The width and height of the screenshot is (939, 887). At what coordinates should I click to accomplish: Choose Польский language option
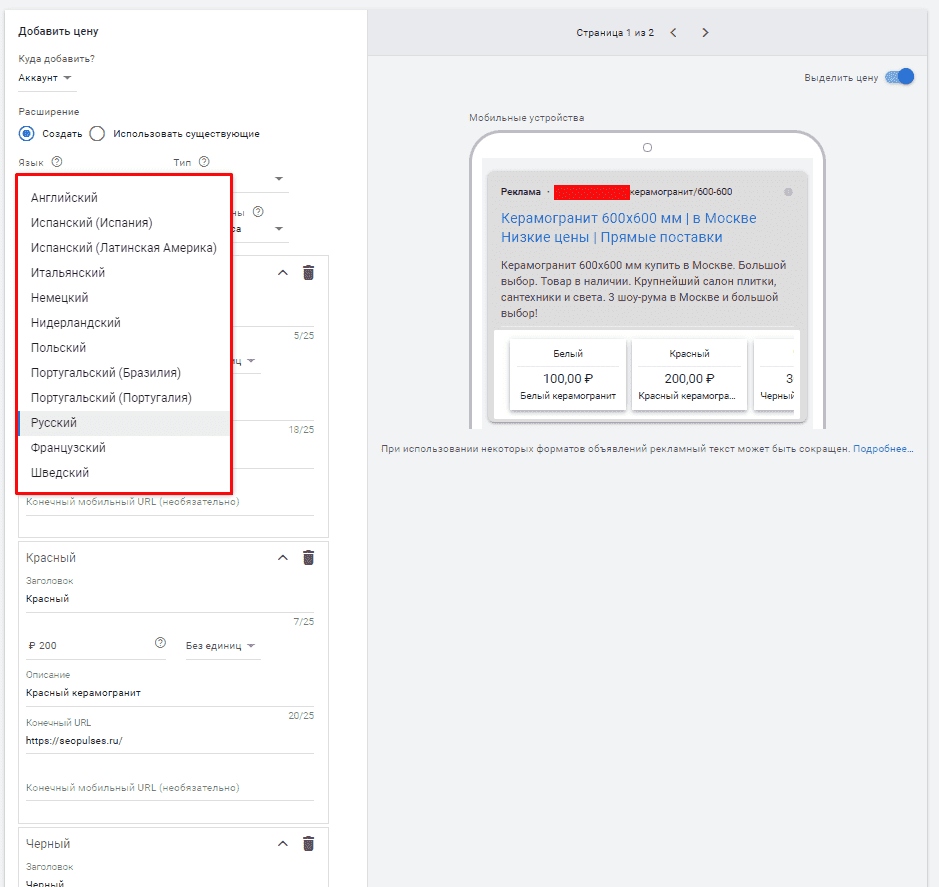click(124, 348)
